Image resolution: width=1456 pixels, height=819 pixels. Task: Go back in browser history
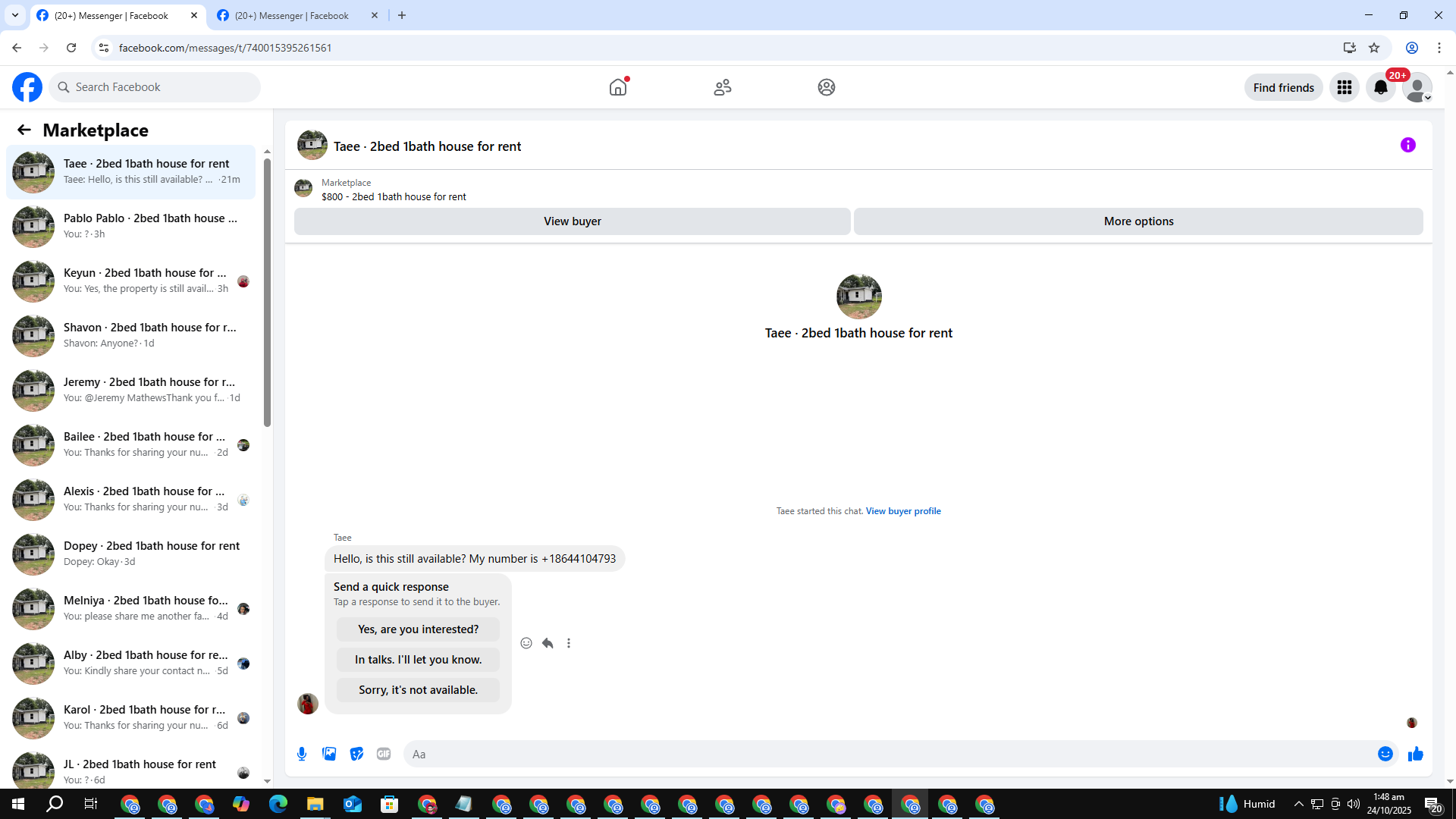click(17, 48)
